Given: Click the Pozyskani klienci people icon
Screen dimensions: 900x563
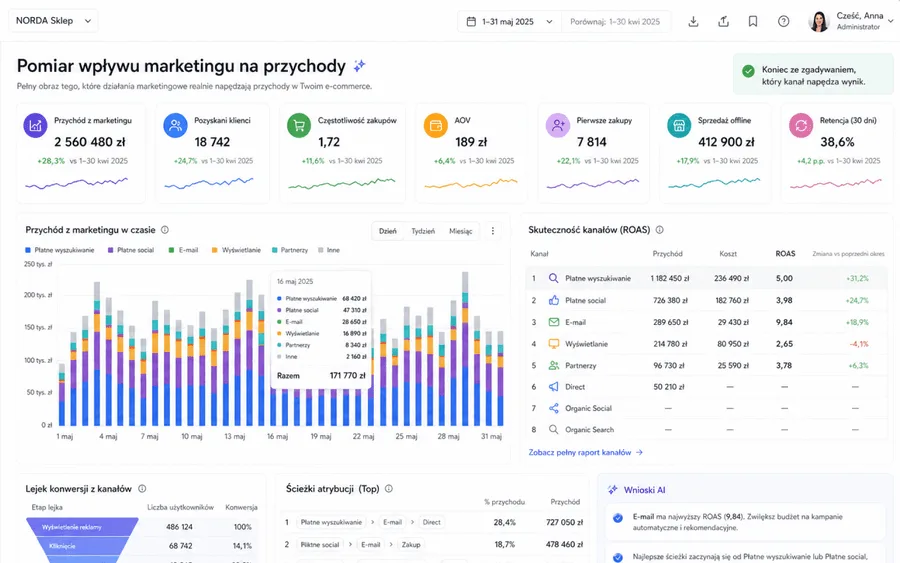Looking at the screenshot, I should point(175,126).
